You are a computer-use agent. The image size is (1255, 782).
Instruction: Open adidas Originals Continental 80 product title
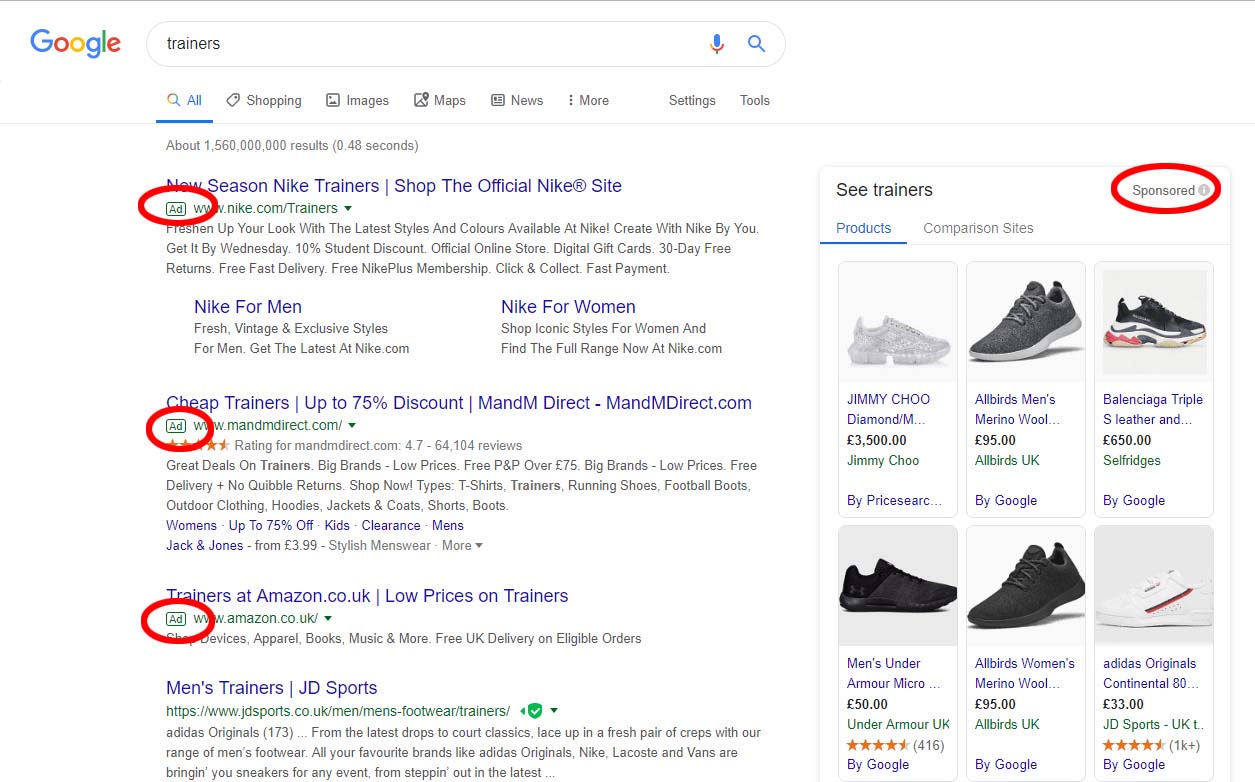tap(1150, 673)
